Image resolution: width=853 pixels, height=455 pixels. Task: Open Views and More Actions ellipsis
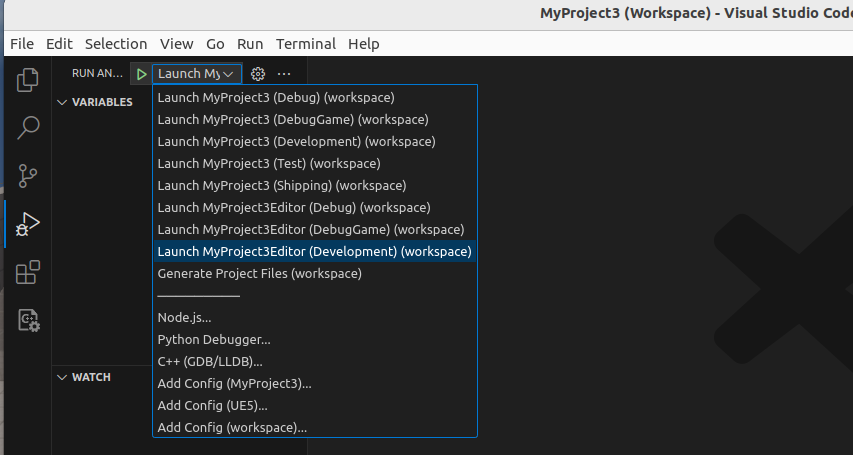coord(284,74)
